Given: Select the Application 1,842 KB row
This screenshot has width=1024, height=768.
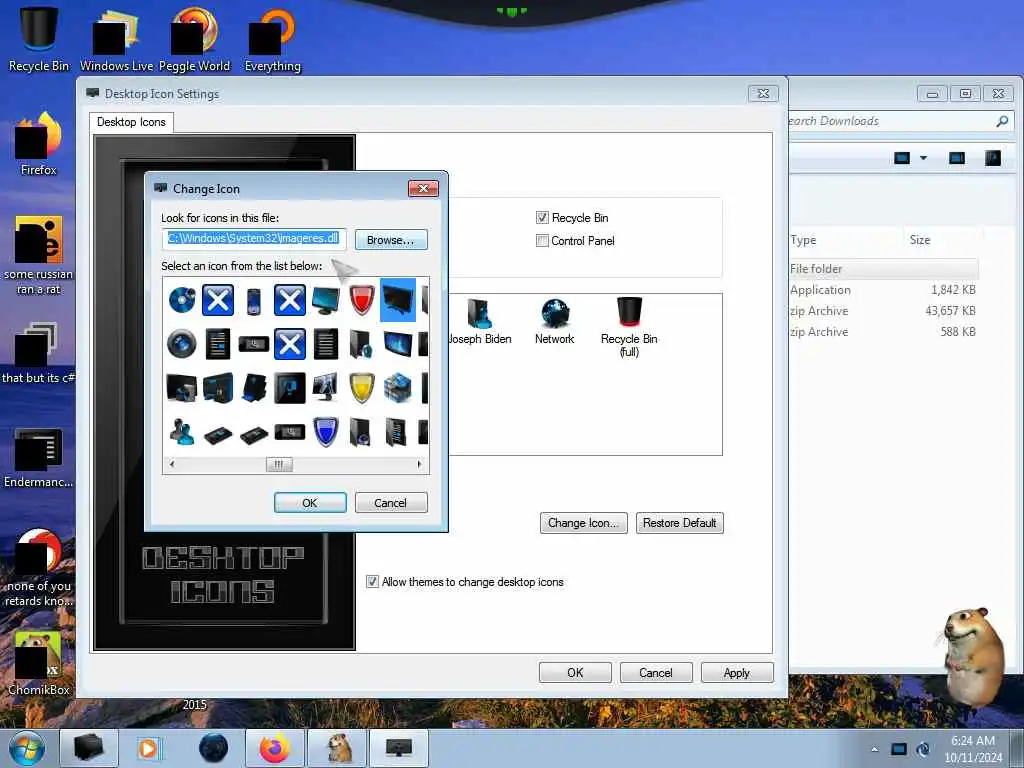Looking at the screenshot, I should point(884,290).
